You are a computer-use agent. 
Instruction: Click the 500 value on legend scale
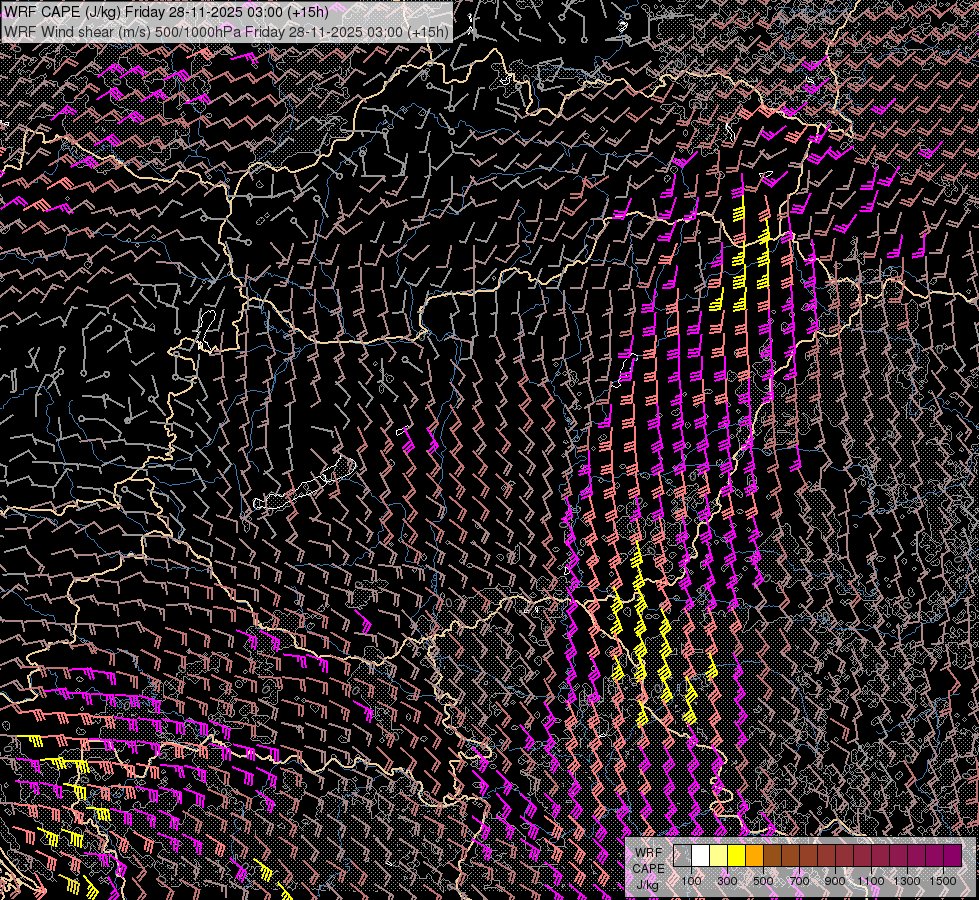(763, 881)
